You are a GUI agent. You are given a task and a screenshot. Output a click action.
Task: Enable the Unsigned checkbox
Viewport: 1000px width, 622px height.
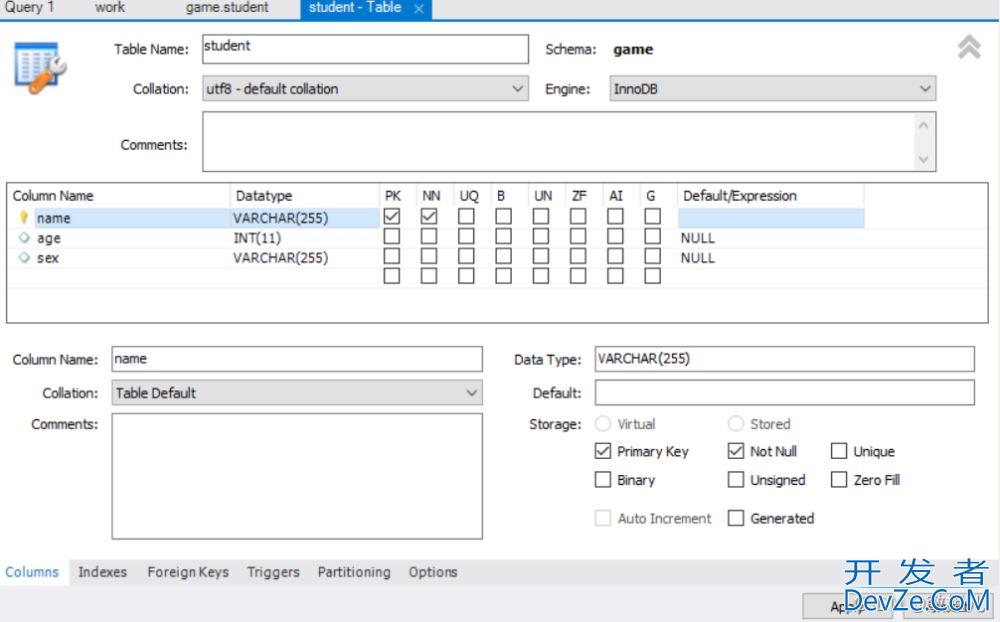click(x=736, y=479)
